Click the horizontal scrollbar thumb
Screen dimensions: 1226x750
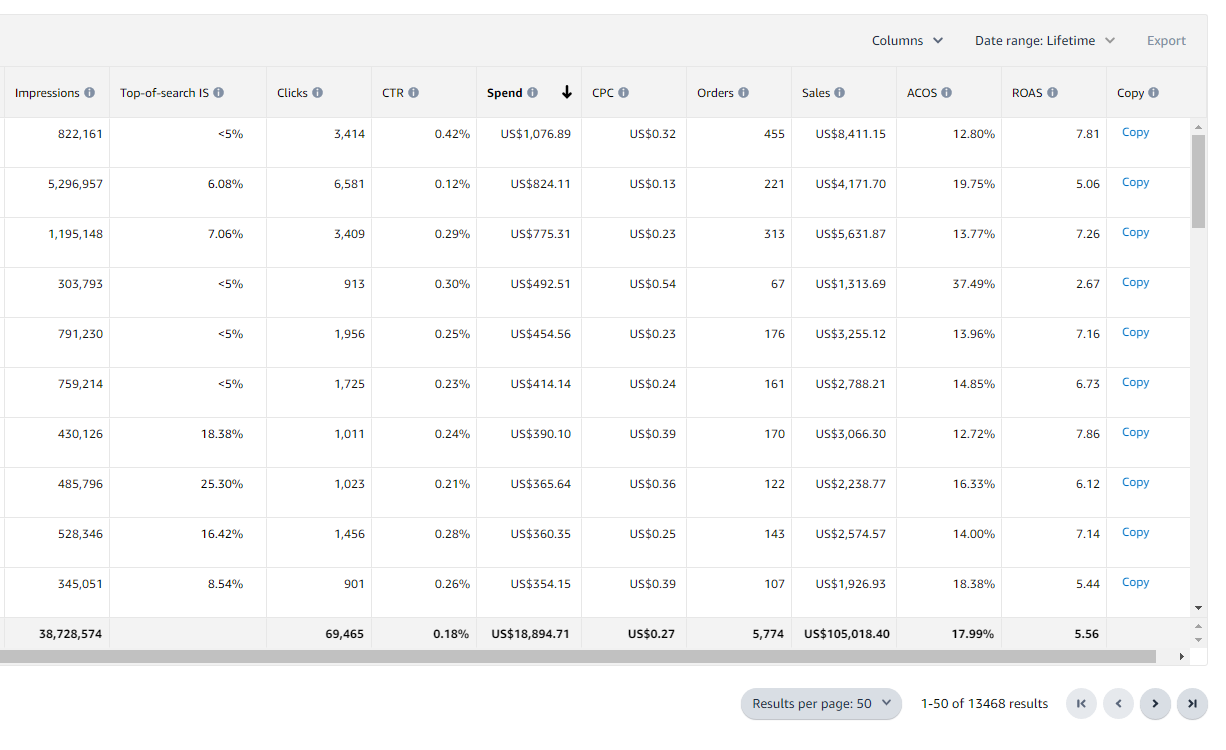(x=578, y=657)
